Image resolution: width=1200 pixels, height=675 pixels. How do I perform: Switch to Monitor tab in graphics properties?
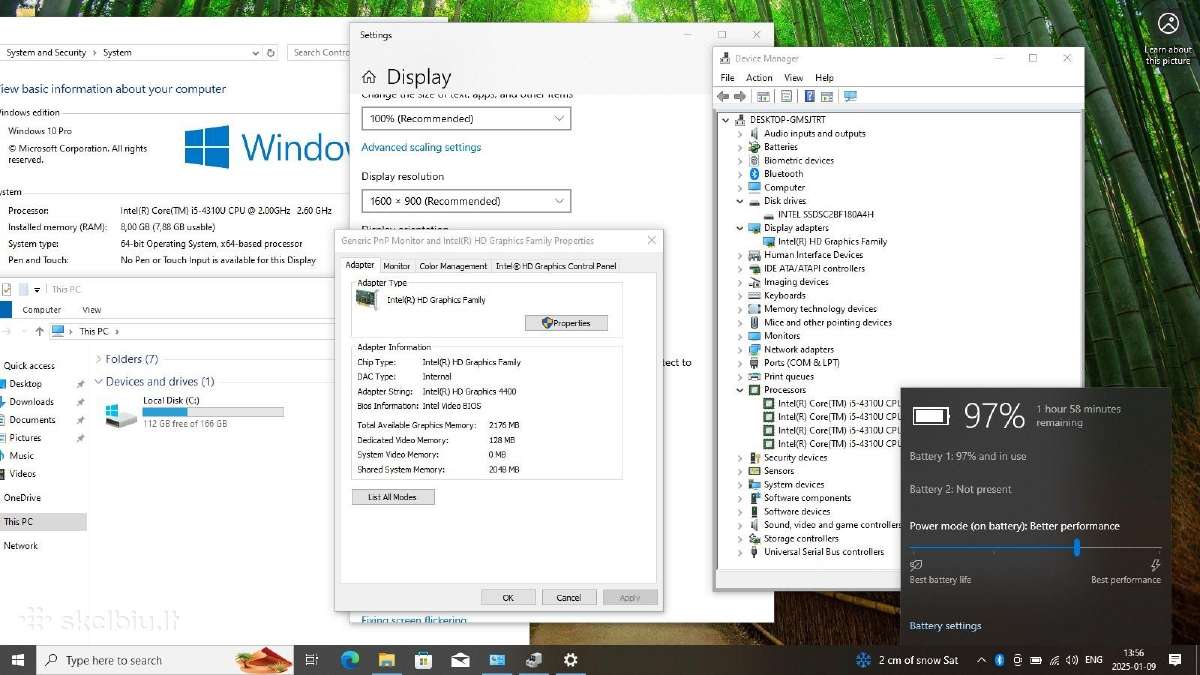[397, 266]
